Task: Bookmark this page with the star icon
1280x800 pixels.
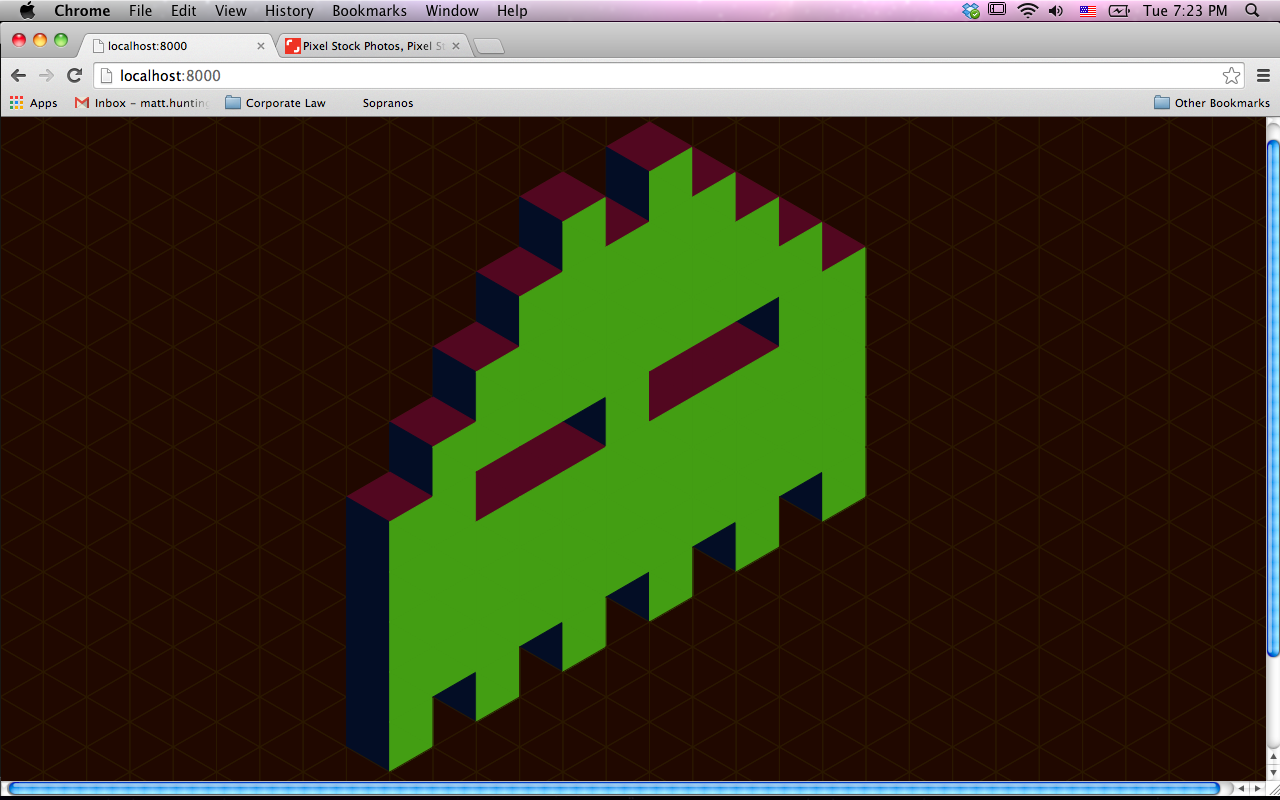Action: [x=1231, y=76]
